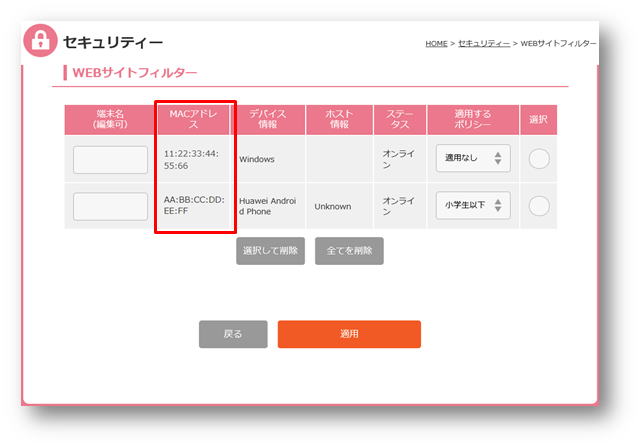The height and width of the screenshot is (448, 641).
Task: Click the オンライン status in Huawei row
Action: click(x=399, y=206)
